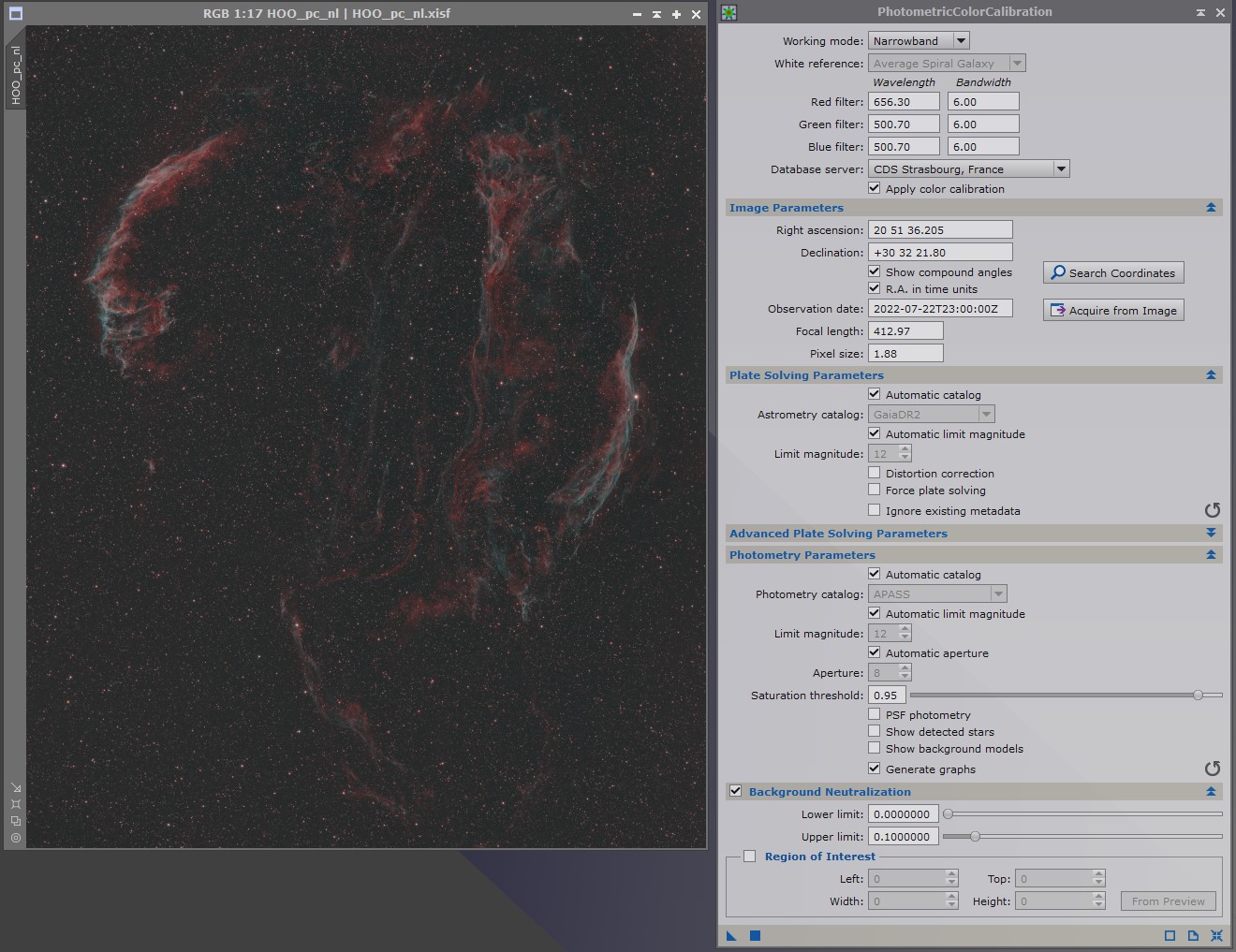Expand Advanced Plate Solving Parameters section
The height and width of the screenshot is (952, 1236).
pos(974,533)
